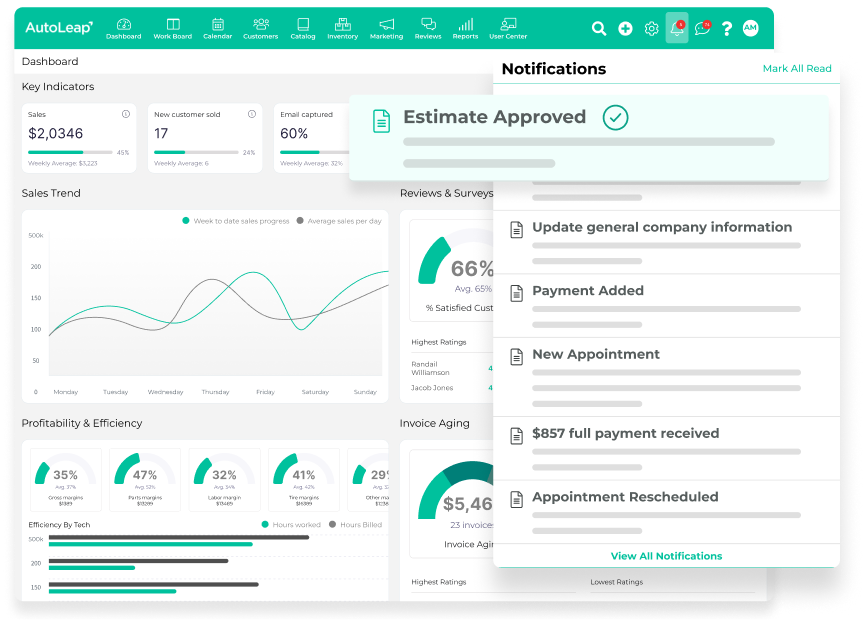Click 'View All Notifications'
The image size is (864, 620).
coord(666,556)
